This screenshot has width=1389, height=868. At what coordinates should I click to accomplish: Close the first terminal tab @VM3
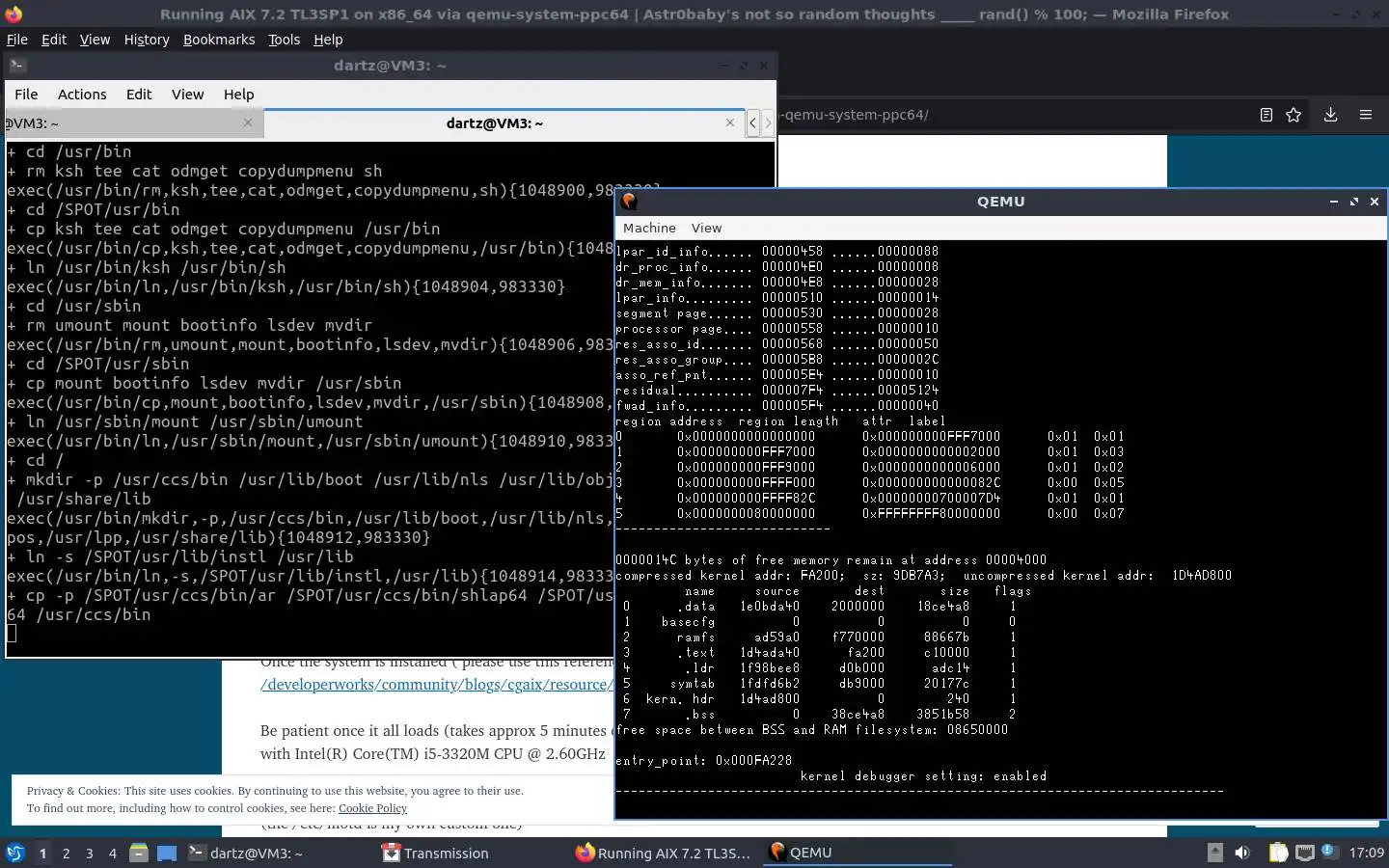(x=248, y=122)
